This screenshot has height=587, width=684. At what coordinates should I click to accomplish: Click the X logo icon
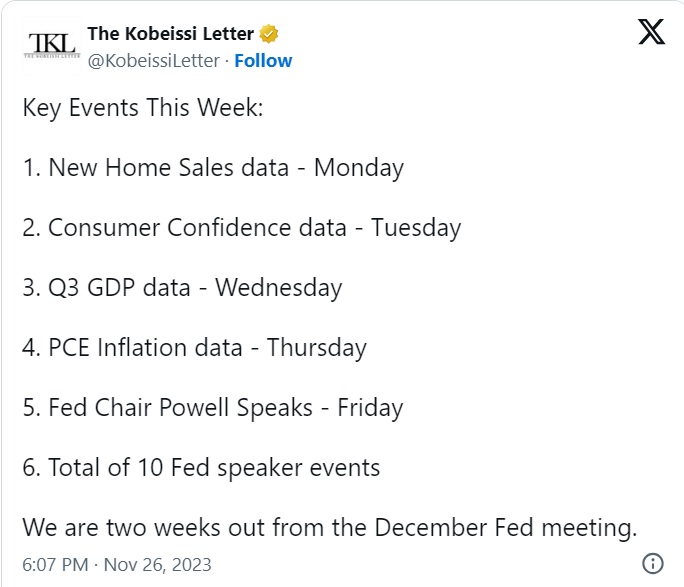(x=651, y=31)
